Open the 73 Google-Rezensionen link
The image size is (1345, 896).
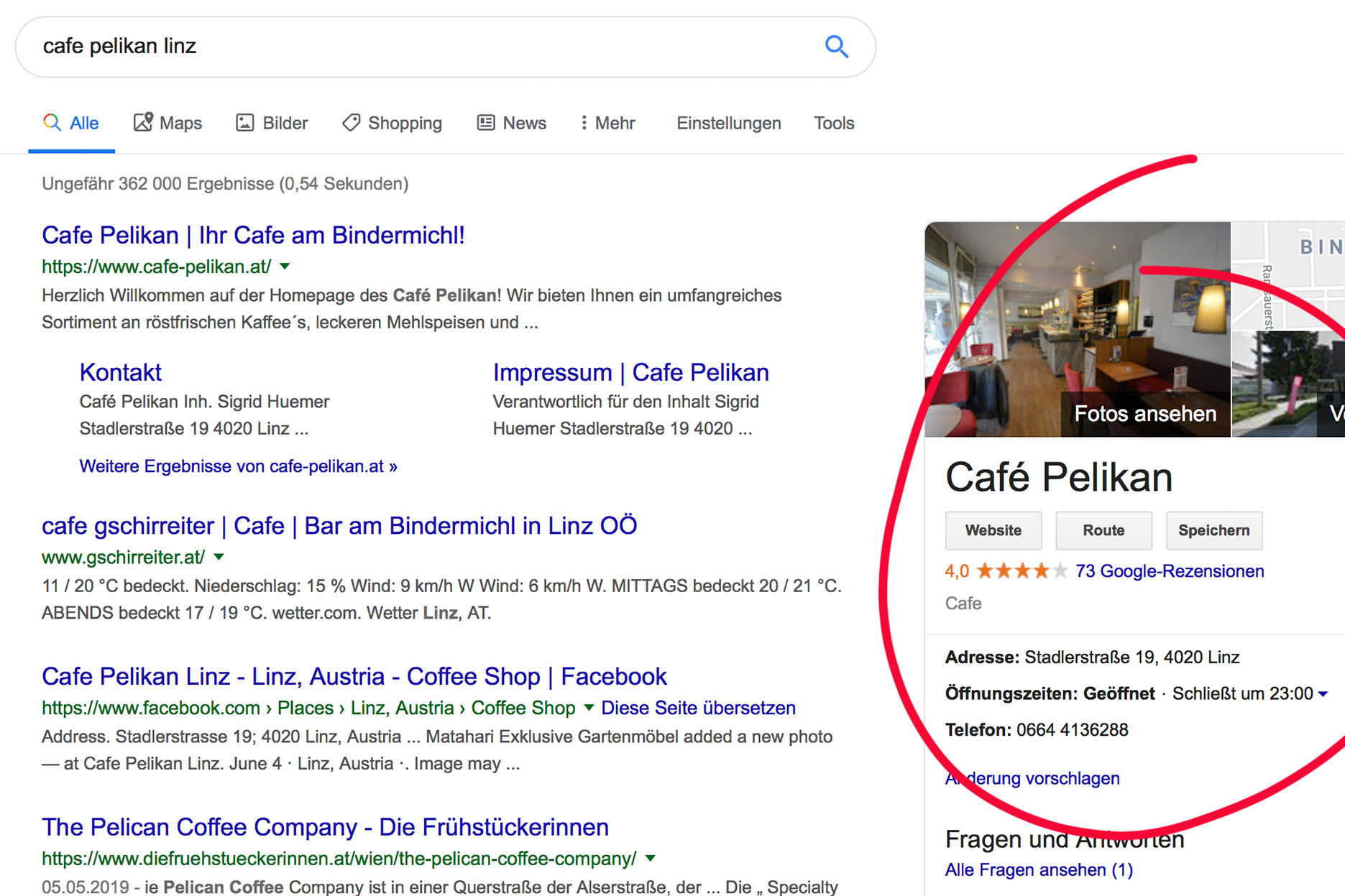(1169, 571)
